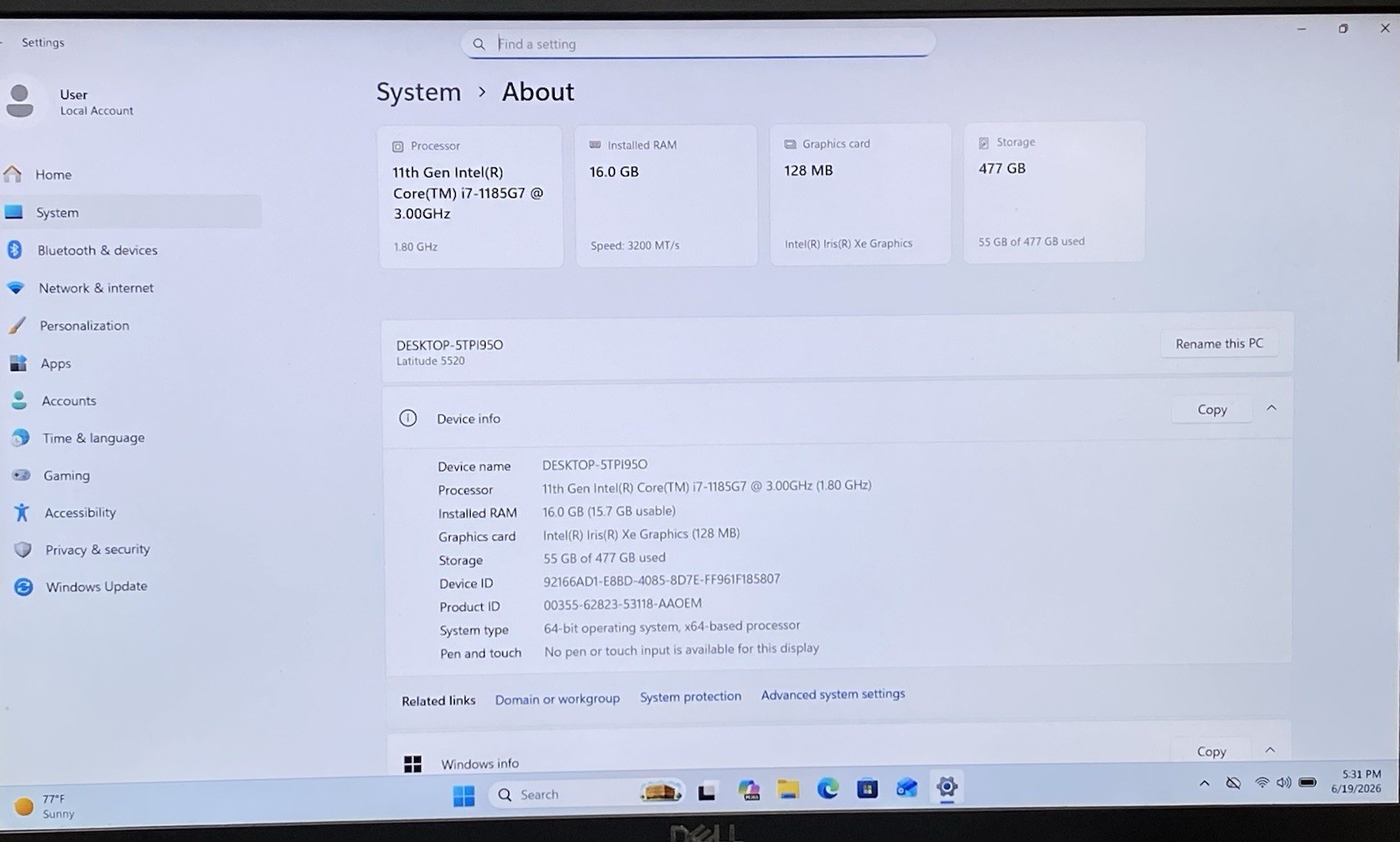Viewport: 1400px width, 842px height.
Task: Open the Windows Start menu
Action: pos(464,795)
